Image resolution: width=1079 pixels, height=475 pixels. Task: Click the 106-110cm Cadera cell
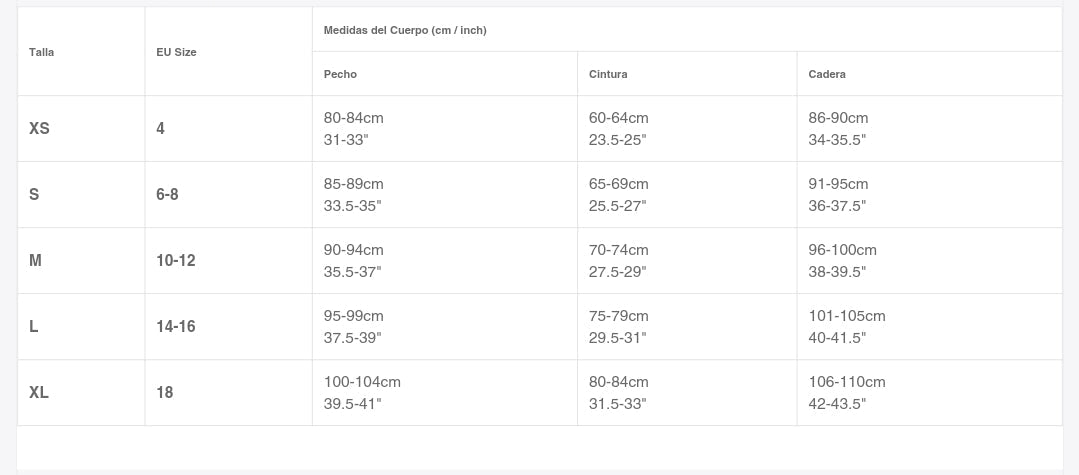[847, 392]
